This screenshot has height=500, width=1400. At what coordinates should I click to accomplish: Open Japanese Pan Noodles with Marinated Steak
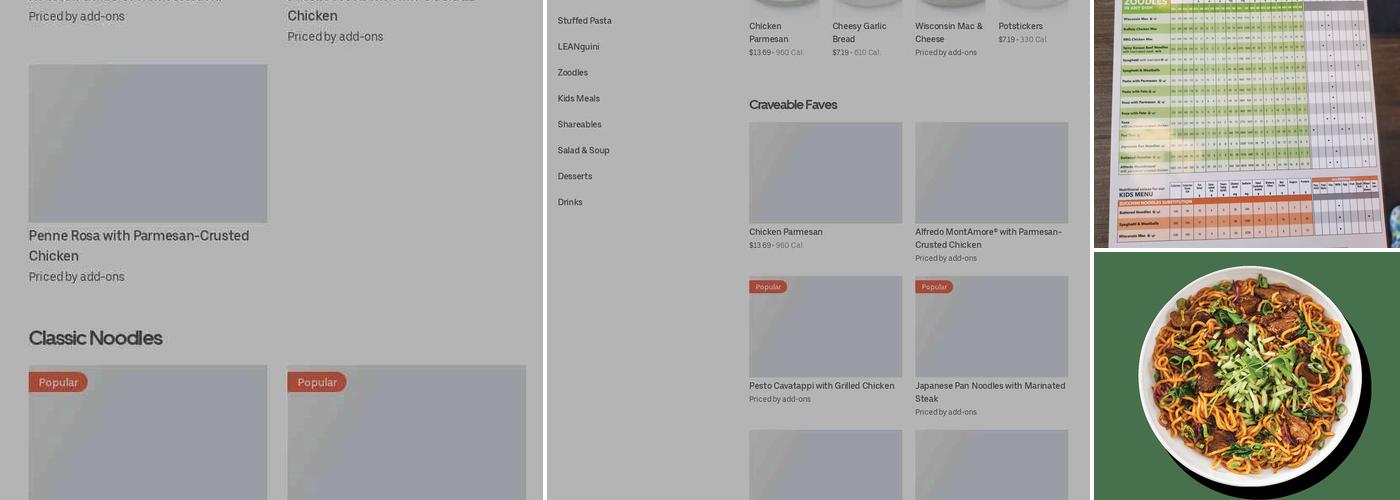[x=990, y=391]
